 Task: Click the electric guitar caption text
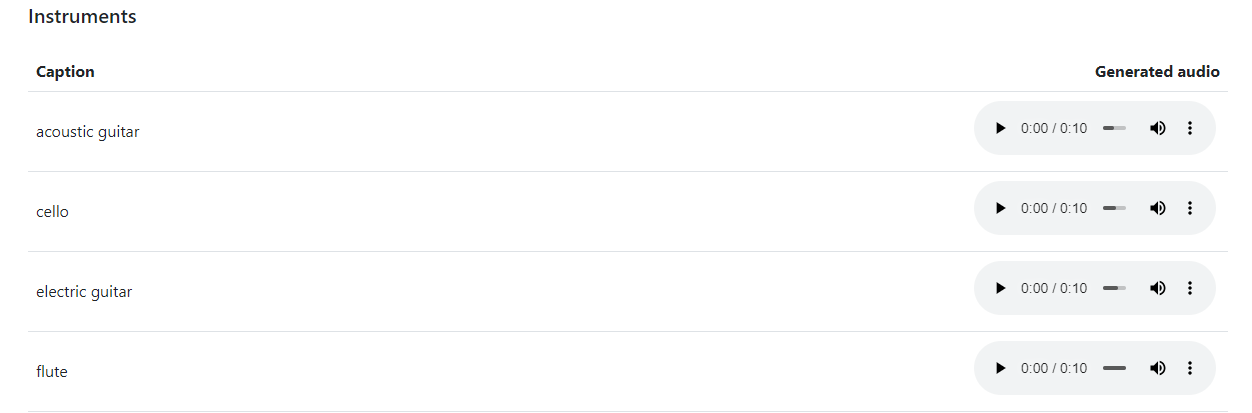click(x=84, y=292)
